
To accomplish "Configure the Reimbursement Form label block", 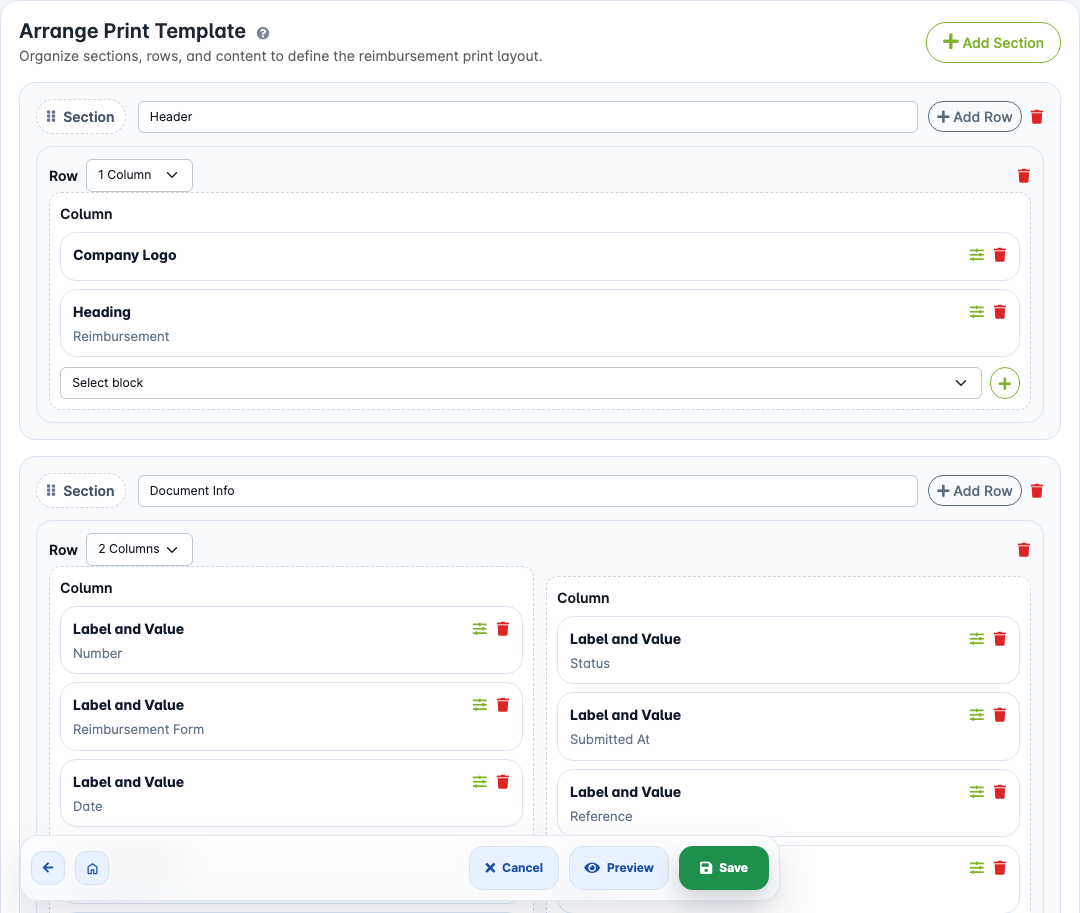I will point(479,704).
